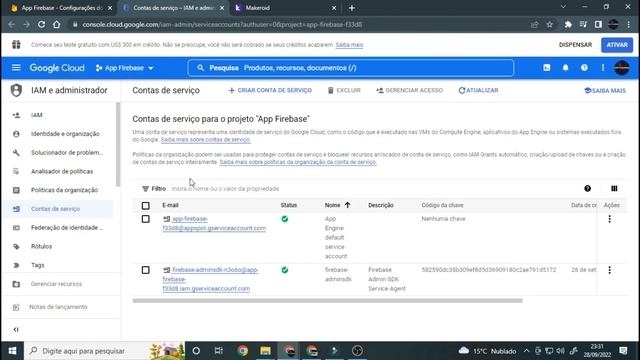Screen dimensions: 640x360
Task: Click the table horizontal scrollbar
Action: pos(327,301)
